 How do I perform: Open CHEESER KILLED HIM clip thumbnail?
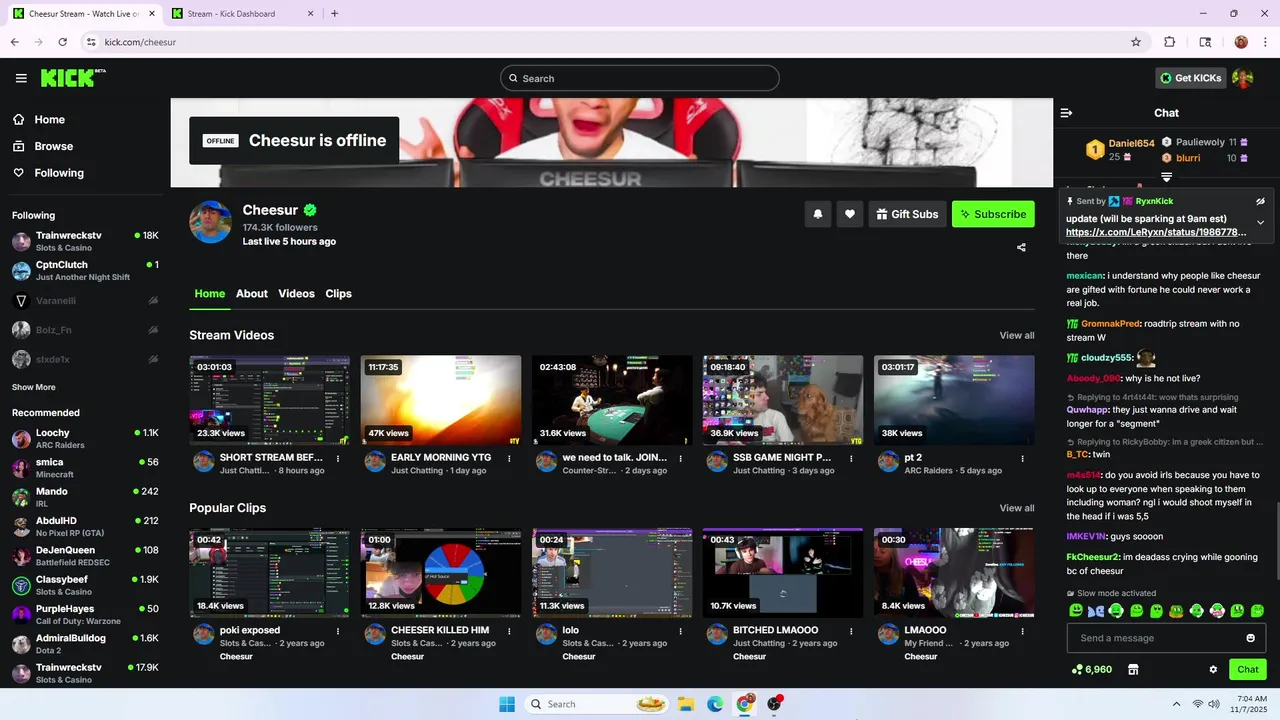[x=441, y=573]
